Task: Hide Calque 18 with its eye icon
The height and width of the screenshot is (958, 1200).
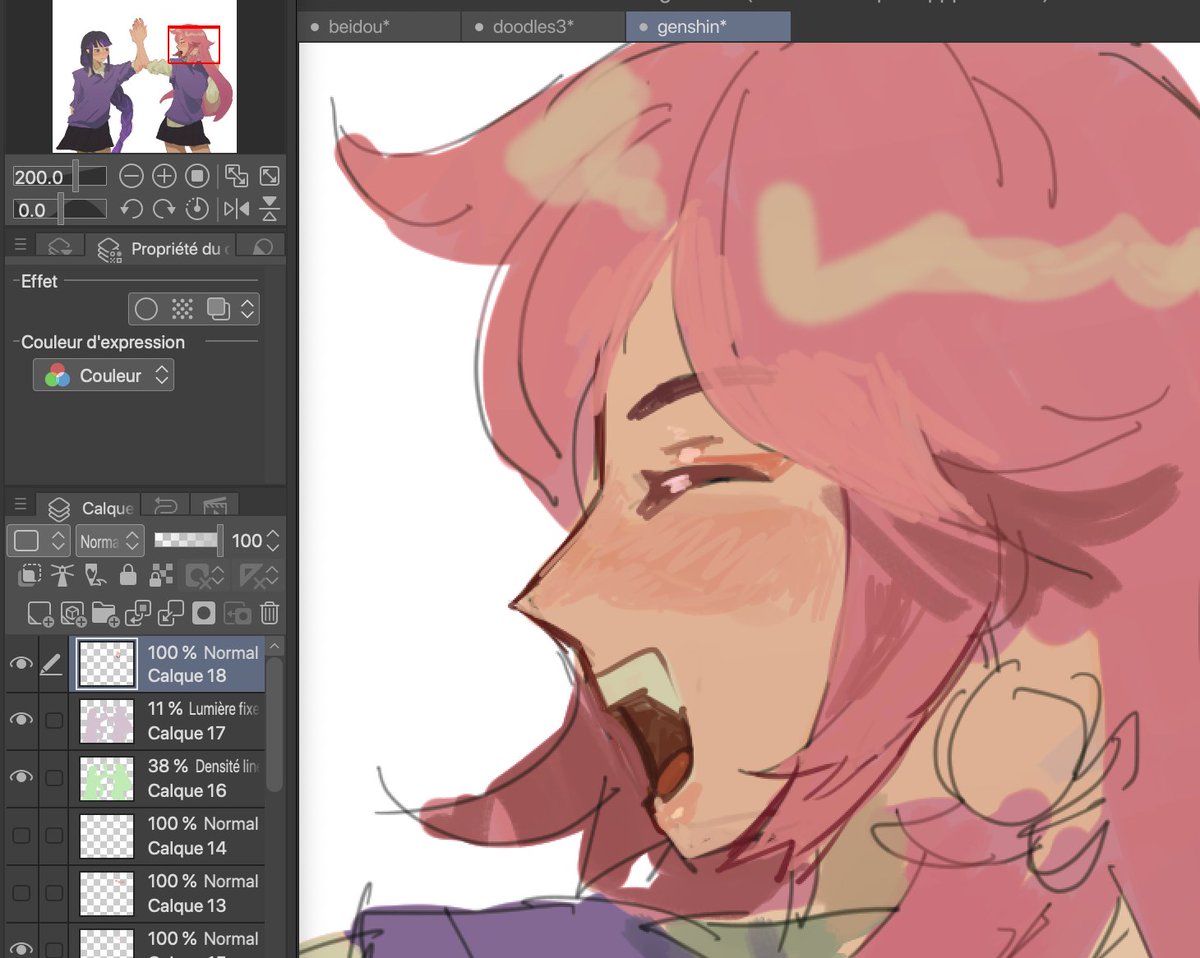Action: point(21,663)
